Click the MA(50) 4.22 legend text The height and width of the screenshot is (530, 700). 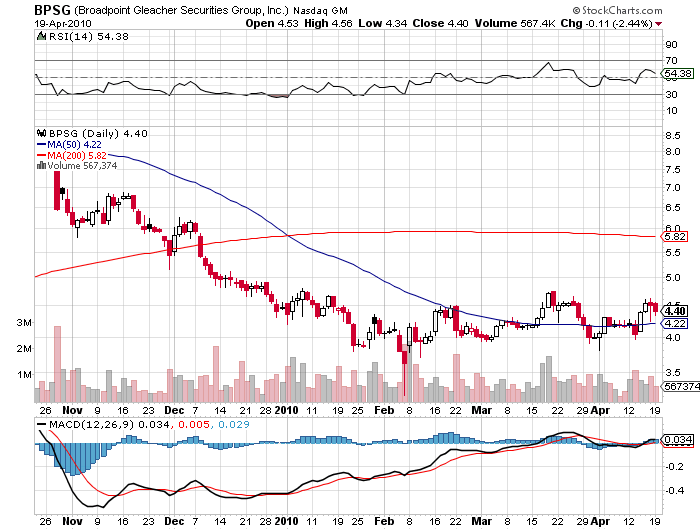(74, 145)
